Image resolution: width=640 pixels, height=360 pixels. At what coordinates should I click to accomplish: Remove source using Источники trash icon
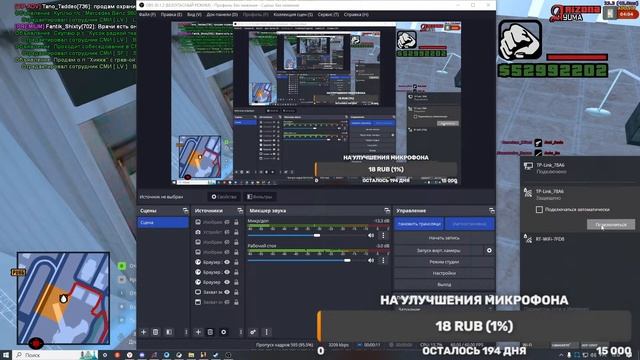pyautogui.click(x=210, y=332)
